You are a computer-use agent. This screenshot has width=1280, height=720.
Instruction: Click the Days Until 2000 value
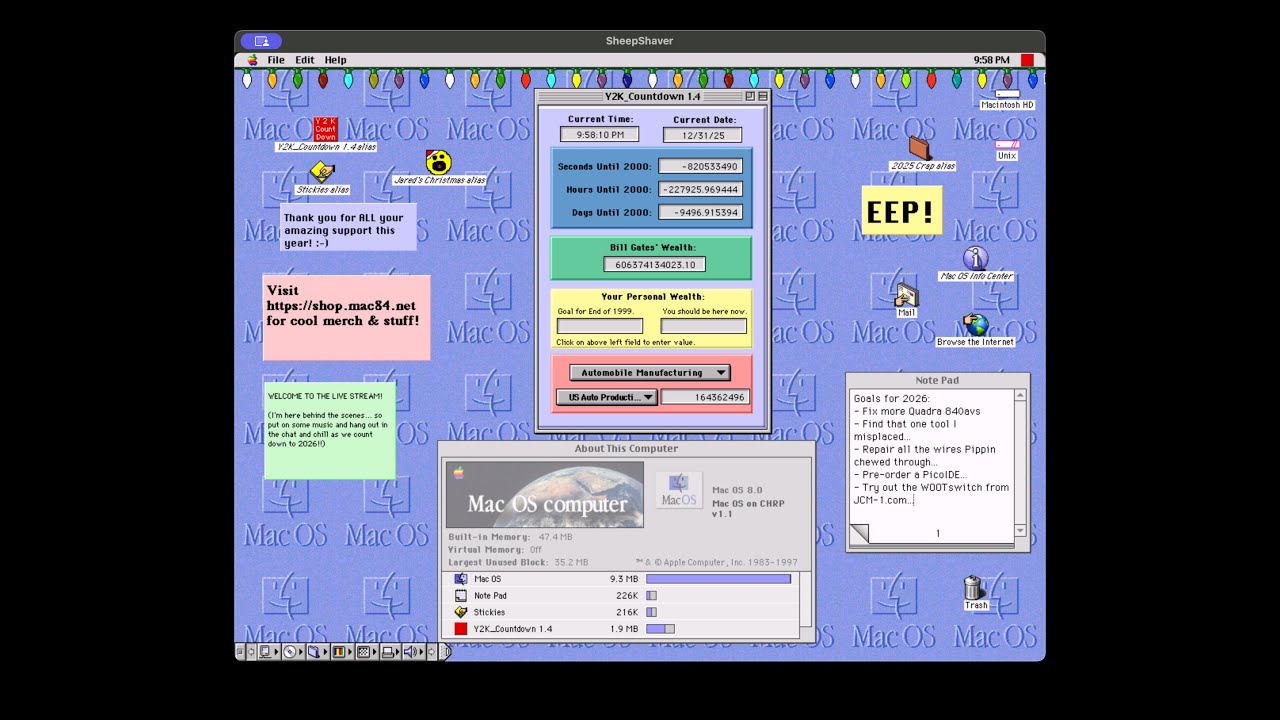[x=700, y=212]
